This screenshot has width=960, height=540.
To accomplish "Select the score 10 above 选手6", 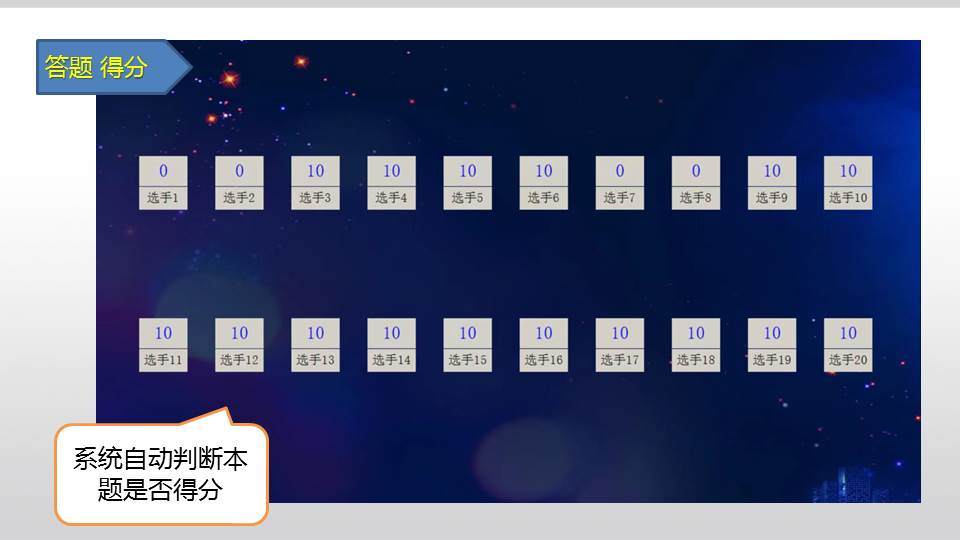I will 544,171.
